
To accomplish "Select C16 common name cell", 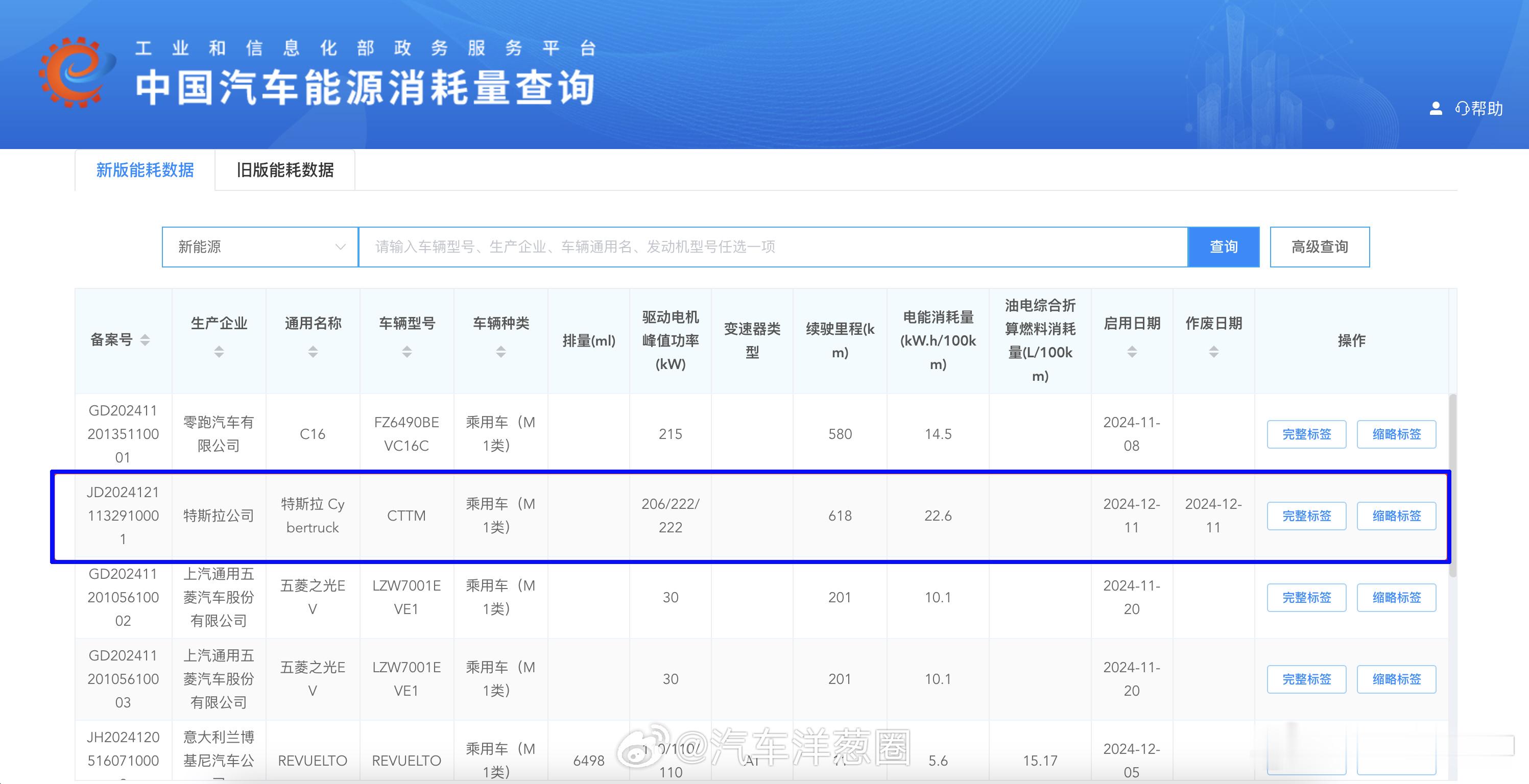I will [x=313, y=434].
